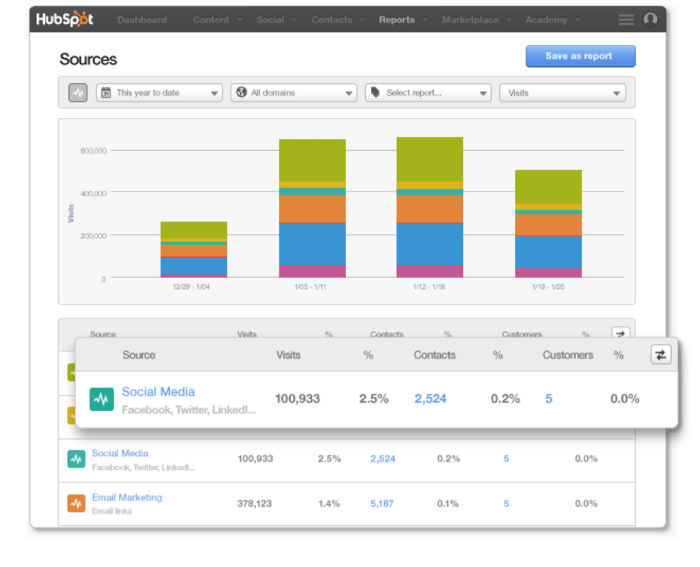Open the Marketplace menu
The height and width of the screenshot is (567, 700).
[x=470, y=20]
